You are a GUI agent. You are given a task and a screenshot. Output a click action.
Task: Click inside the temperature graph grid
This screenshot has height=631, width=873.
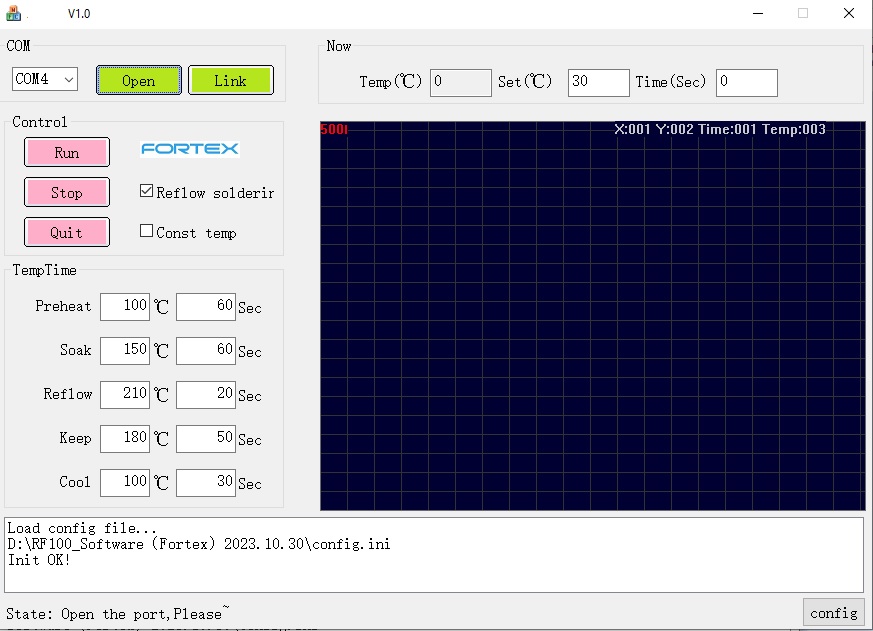click(x=592, y=320)
